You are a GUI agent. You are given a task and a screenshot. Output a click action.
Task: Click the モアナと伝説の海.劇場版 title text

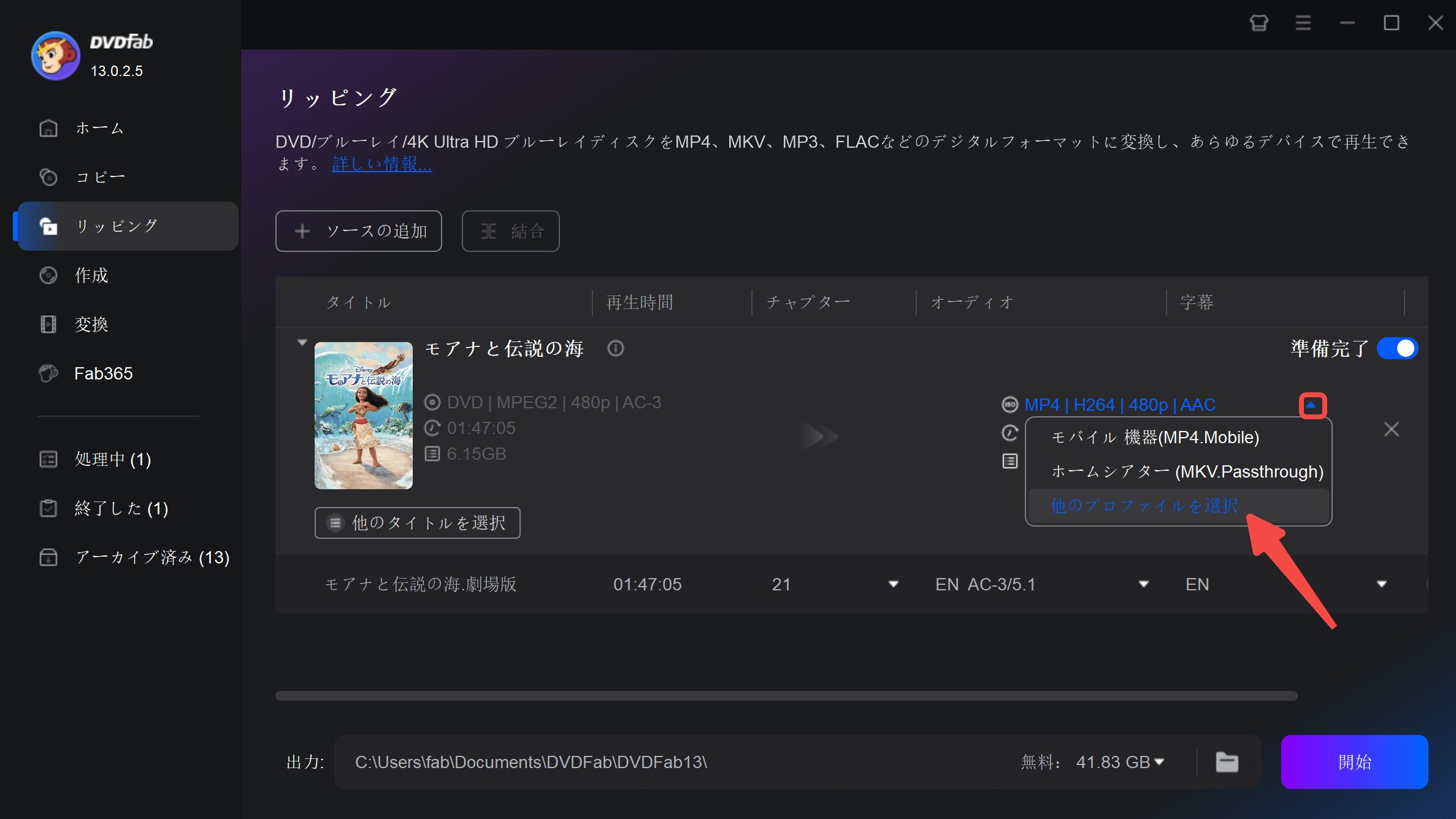(421, 584)
